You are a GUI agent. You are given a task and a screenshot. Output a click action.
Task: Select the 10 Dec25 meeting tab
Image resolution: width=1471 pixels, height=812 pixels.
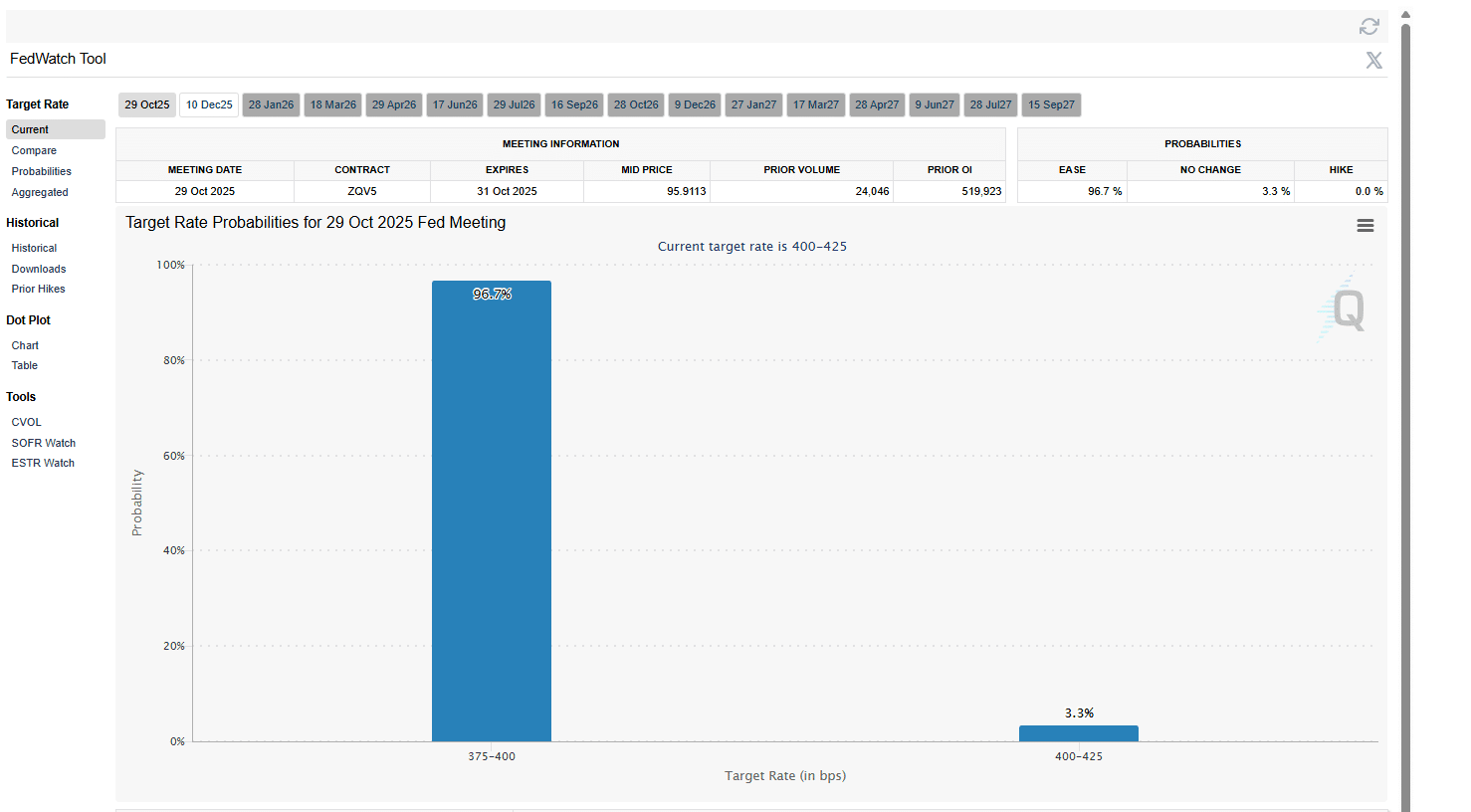(209, 104)
